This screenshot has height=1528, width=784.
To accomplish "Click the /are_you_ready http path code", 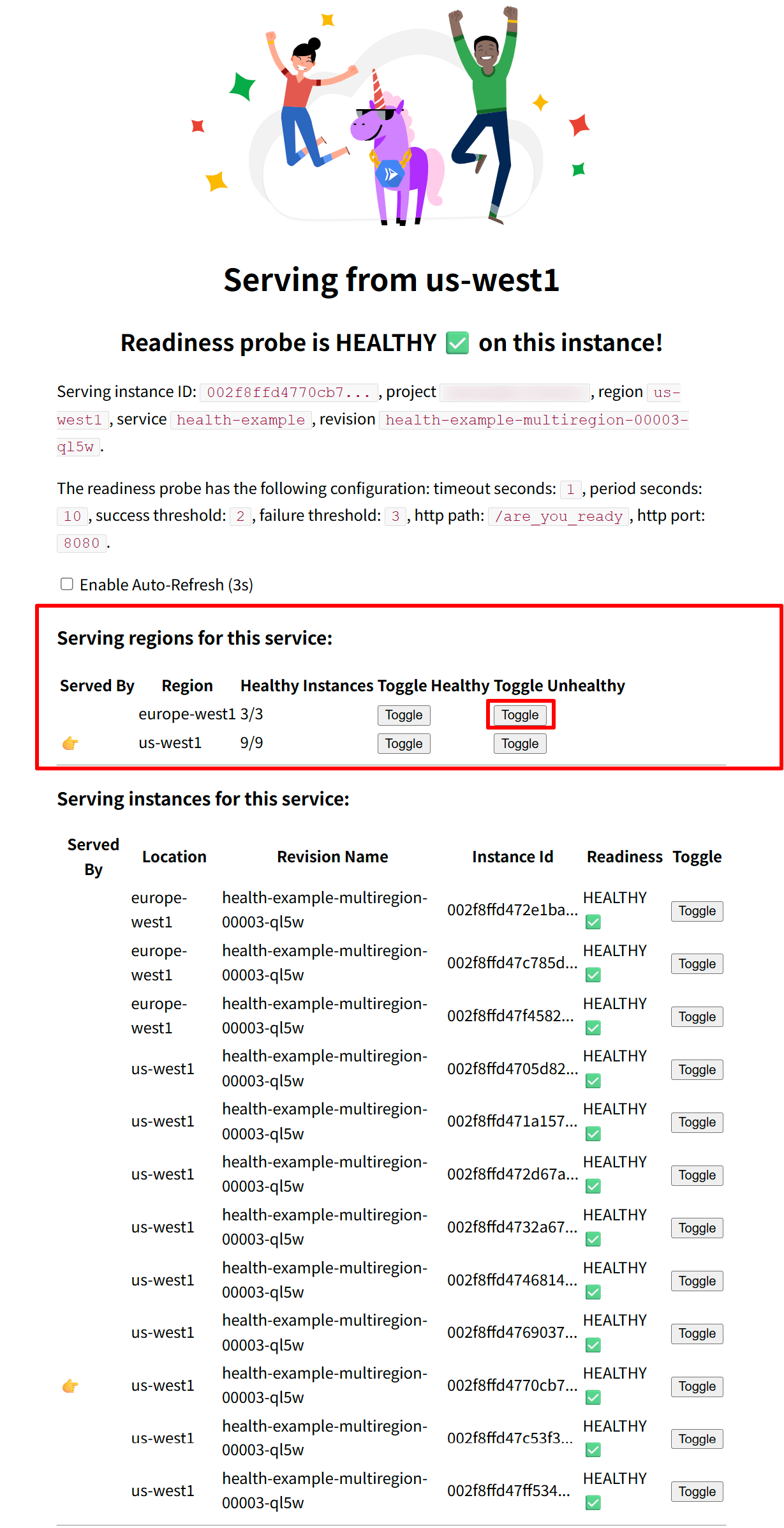I will coord(559,516).
